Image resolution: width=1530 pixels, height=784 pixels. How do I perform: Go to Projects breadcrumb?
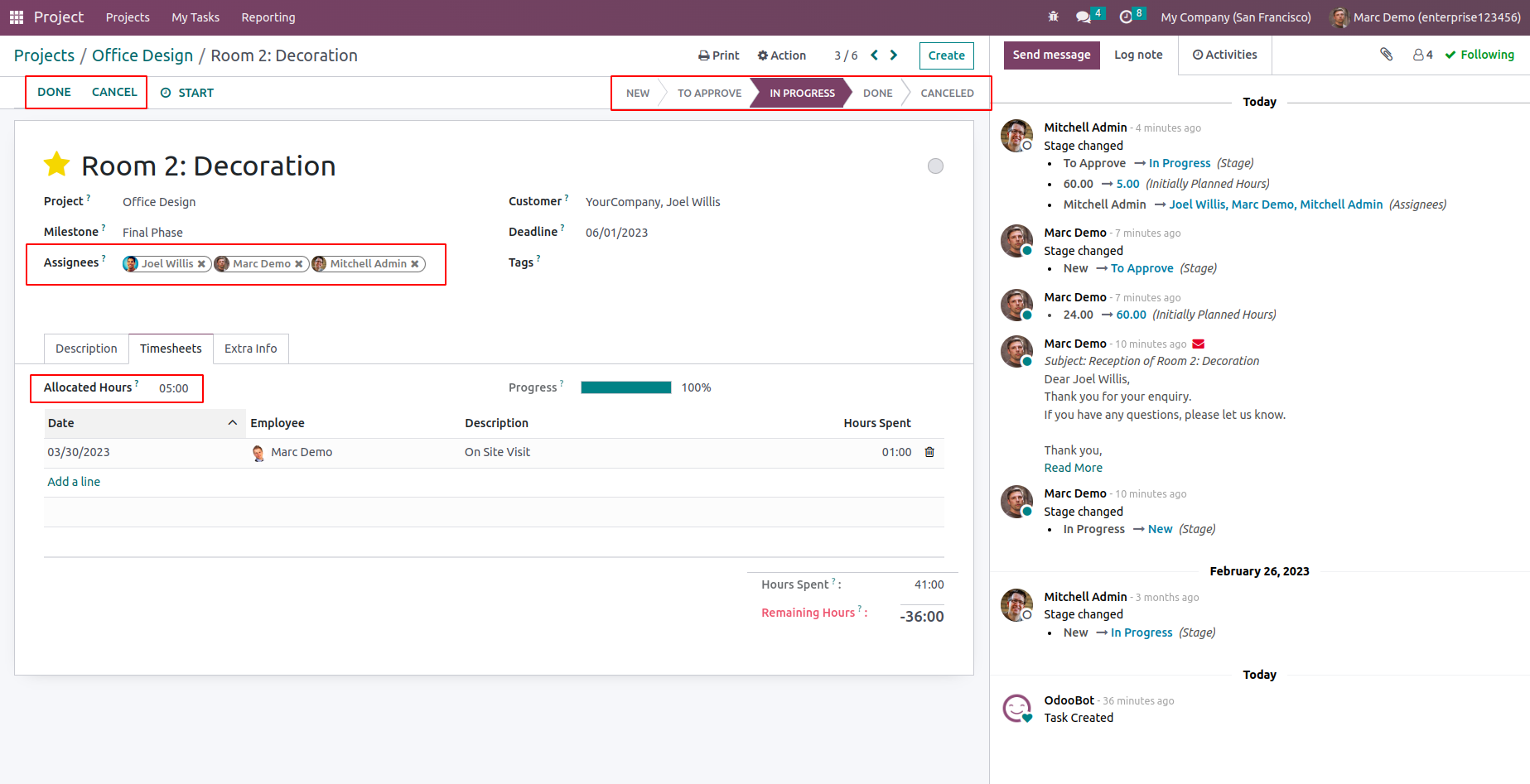point(44,55)
